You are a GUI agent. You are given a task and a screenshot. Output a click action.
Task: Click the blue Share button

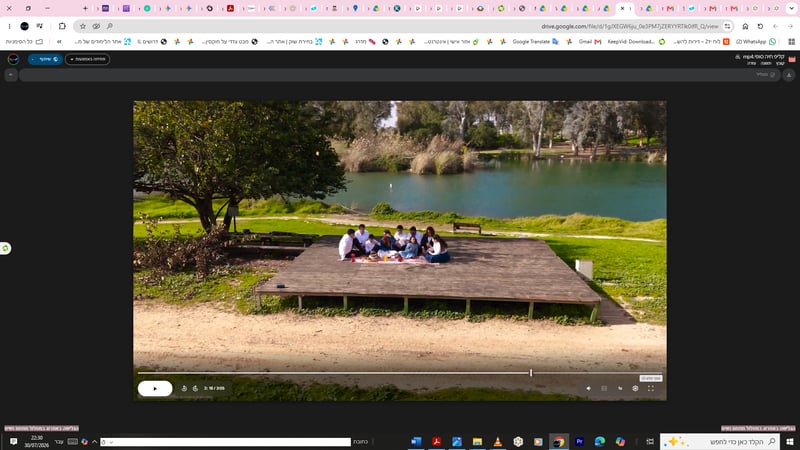45,59
